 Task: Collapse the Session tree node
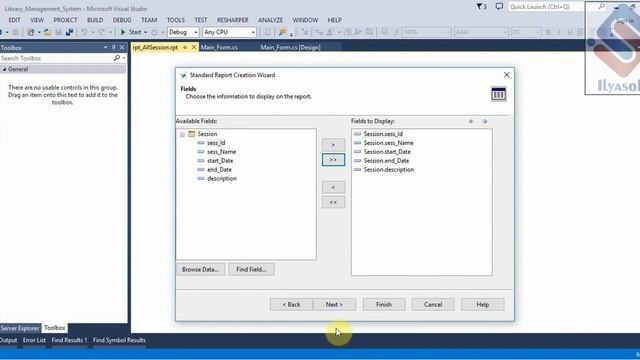[182, 134]
